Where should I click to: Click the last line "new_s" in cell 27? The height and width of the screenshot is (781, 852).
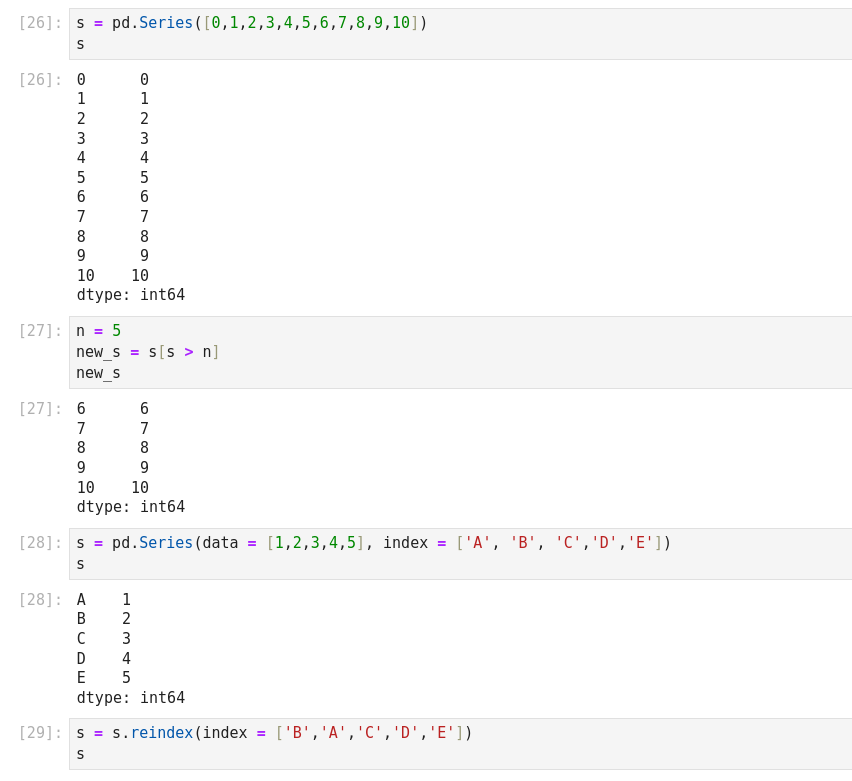click(x=98, y=373)
